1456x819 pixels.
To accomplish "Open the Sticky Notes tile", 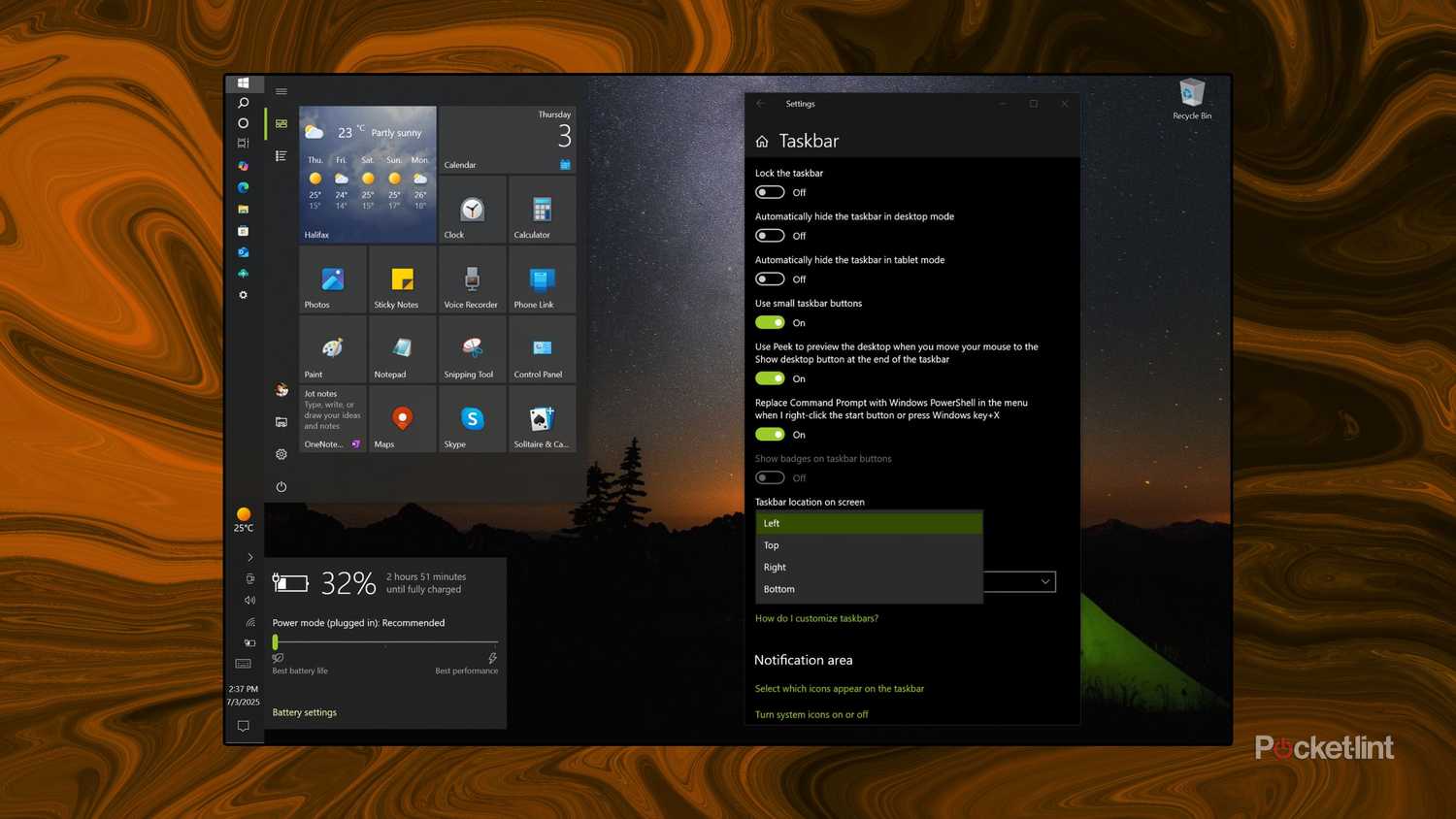I will [400, 279].
